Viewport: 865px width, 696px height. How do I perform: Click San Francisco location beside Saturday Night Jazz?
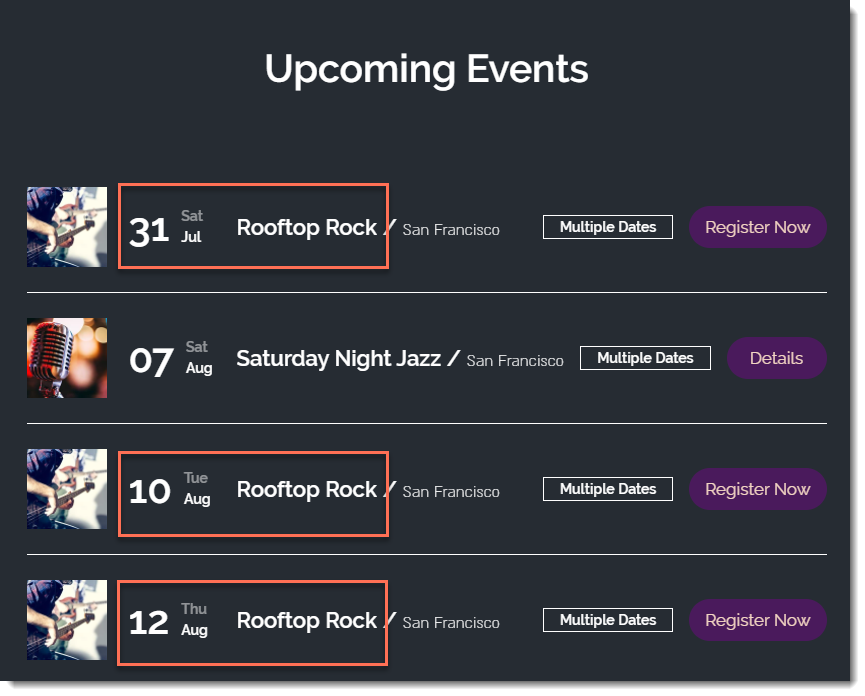[x=515, y=360]
